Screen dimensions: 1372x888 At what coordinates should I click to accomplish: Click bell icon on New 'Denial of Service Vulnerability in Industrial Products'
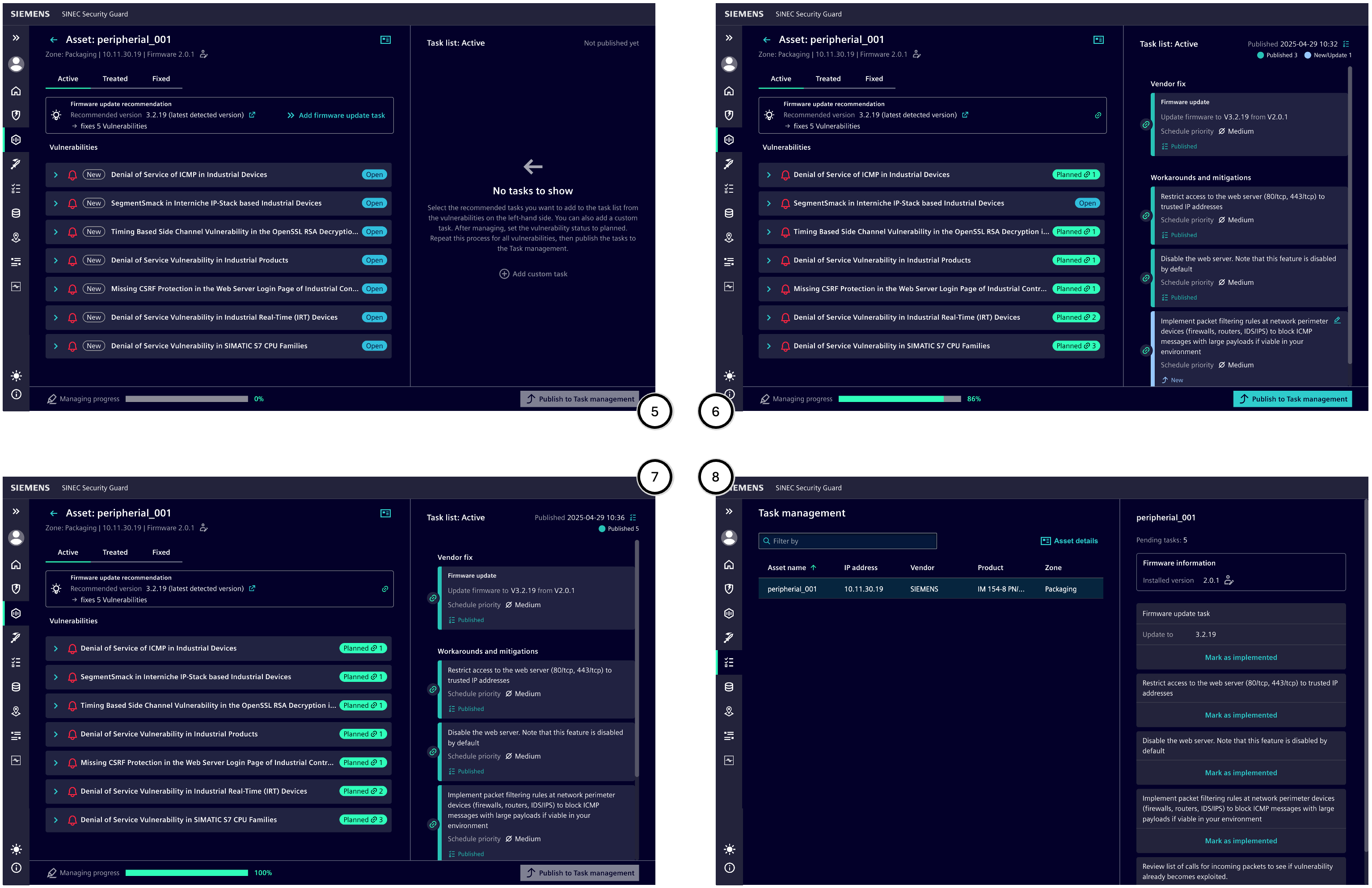coord(72,261)
